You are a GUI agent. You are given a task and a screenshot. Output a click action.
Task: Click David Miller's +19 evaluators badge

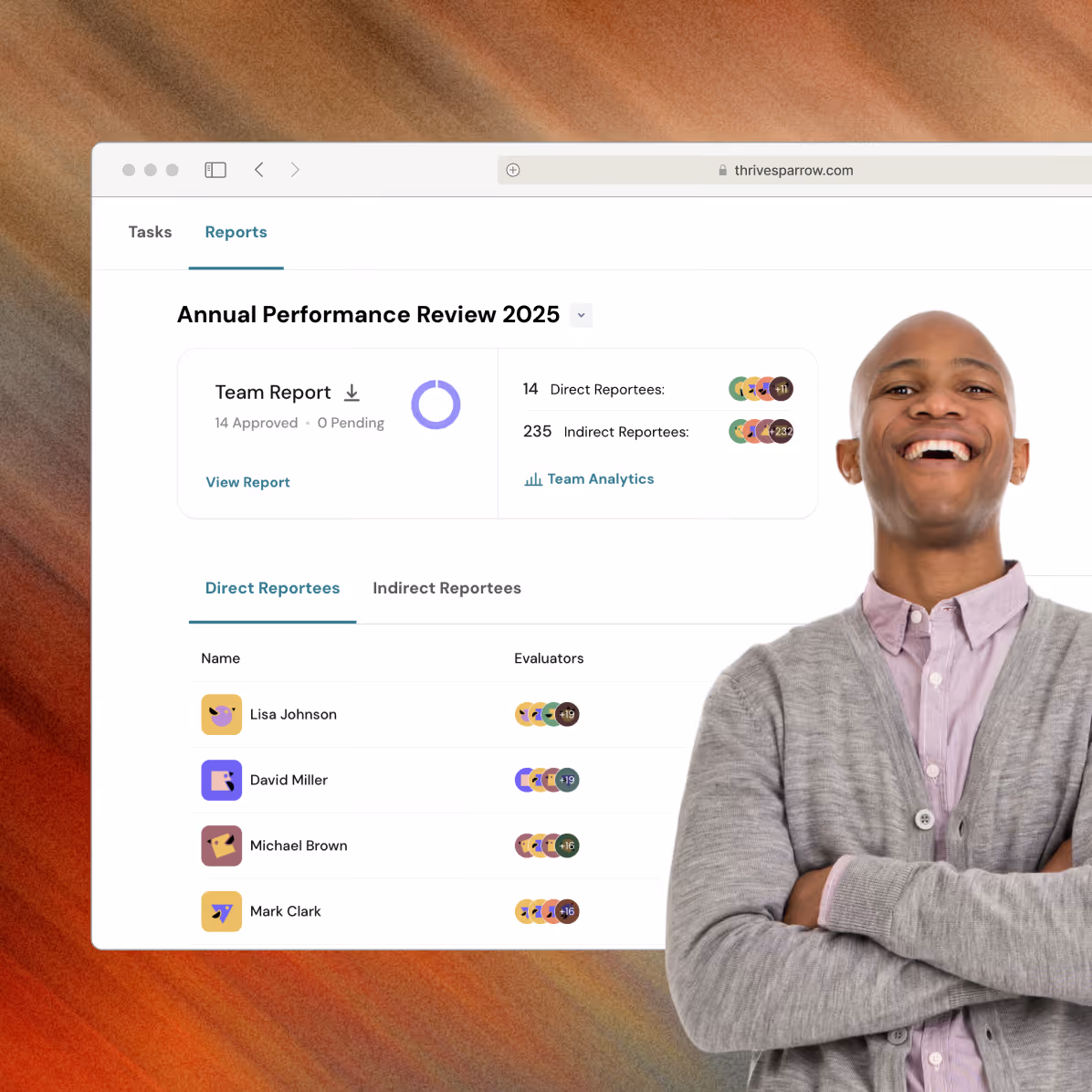[568, 780]
